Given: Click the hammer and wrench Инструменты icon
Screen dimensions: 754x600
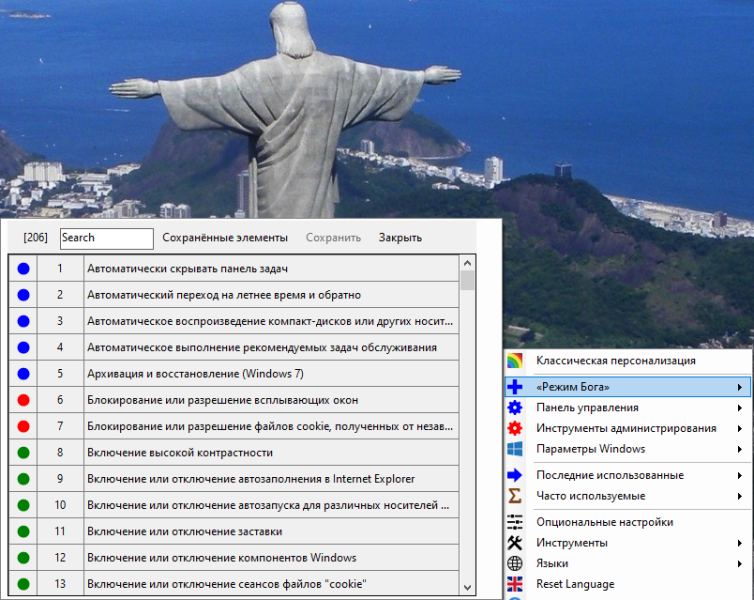Looking at the screenshot, I should [515, 543].
